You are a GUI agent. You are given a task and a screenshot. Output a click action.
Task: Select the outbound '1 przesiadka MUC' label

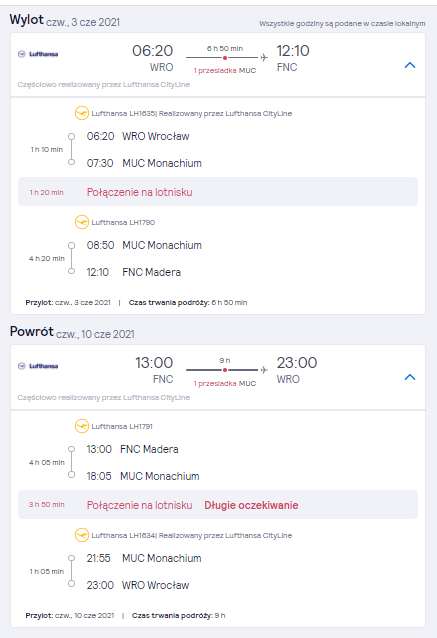(x=225, y=71)
